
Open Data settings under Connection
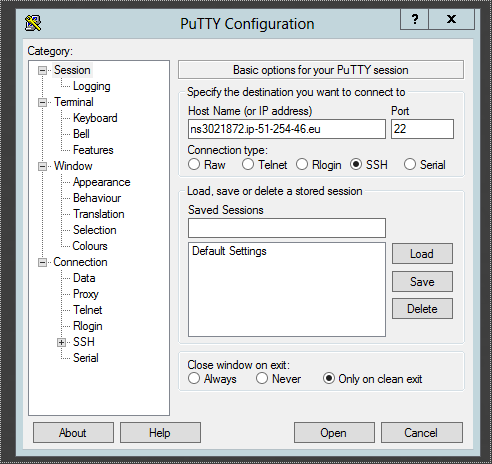[84, 278]
